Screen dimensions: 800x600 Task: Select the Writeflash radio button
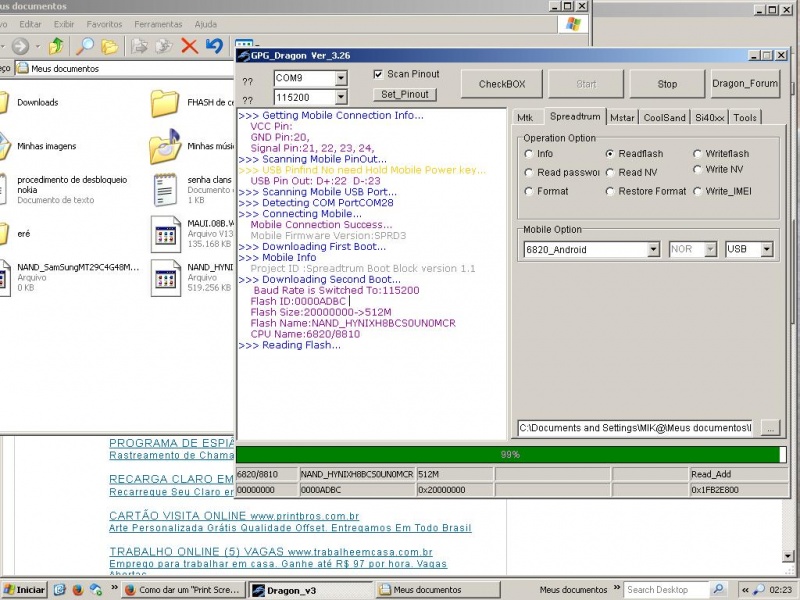click(x=697, y=154)
